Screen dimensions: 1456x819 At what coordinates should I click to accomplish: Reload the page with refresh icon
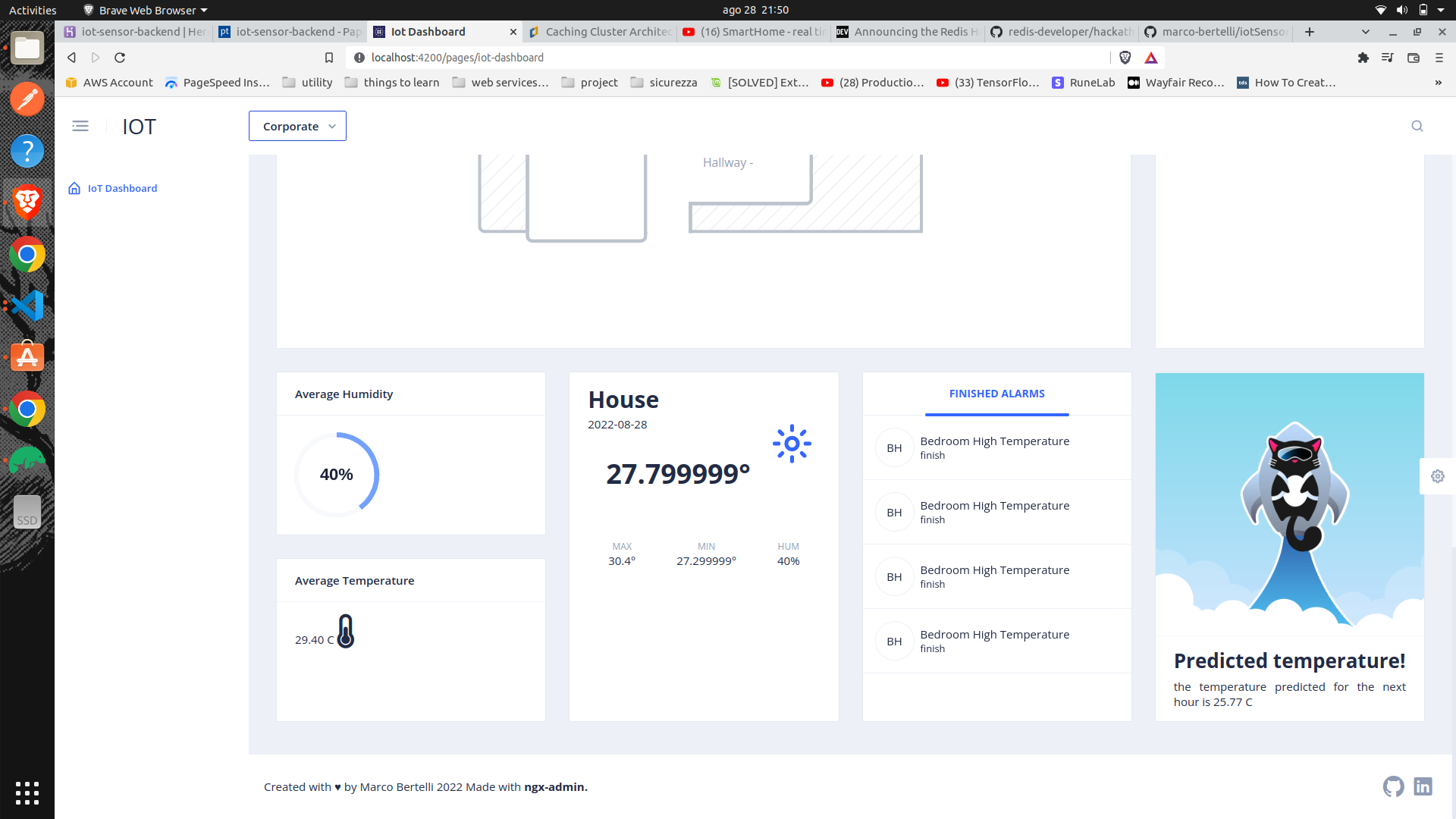pos(120,58)
